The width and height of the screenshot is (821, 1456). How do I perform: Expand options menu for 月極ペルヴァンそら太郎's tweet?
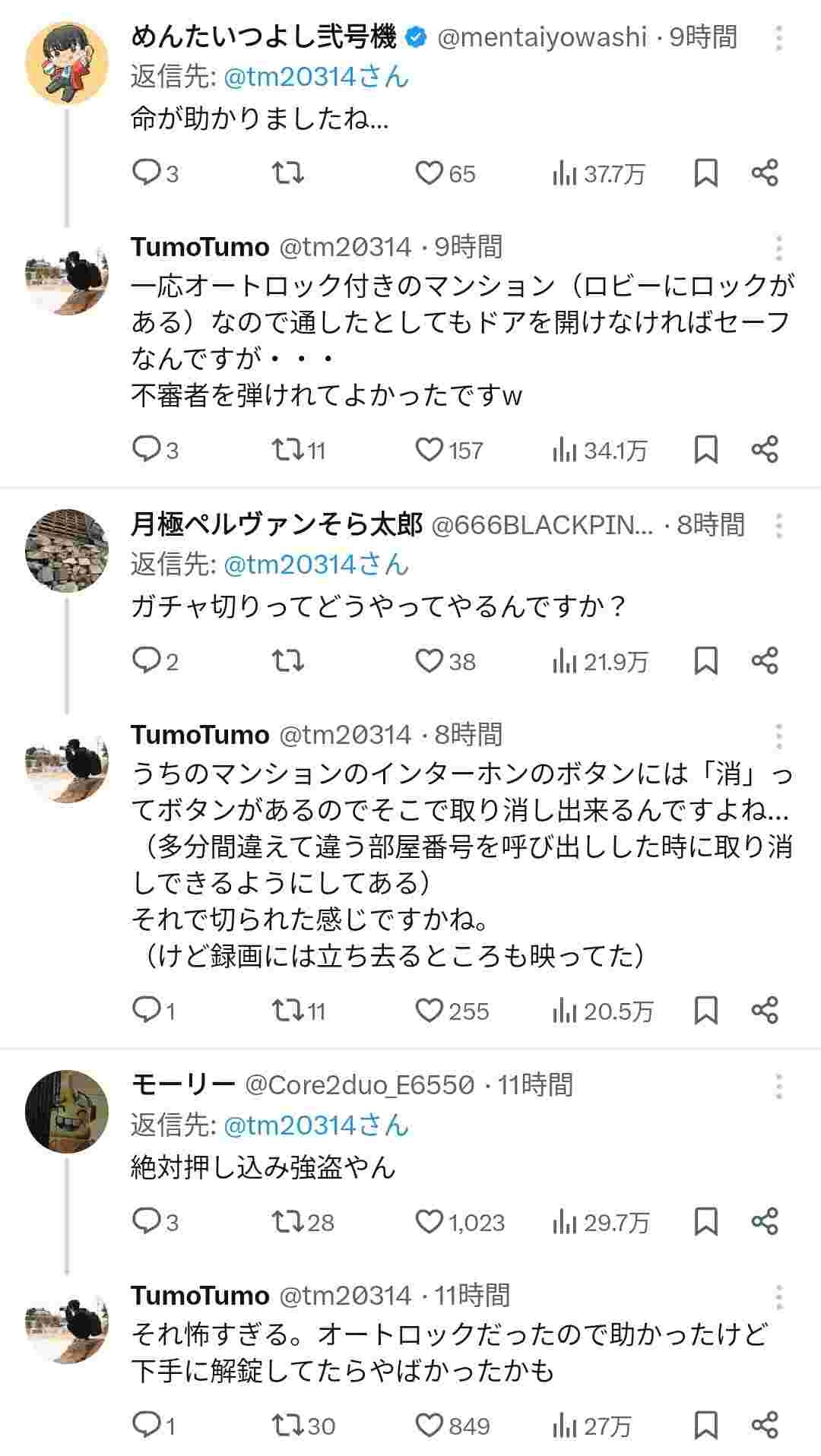click(x=779, y=525)
